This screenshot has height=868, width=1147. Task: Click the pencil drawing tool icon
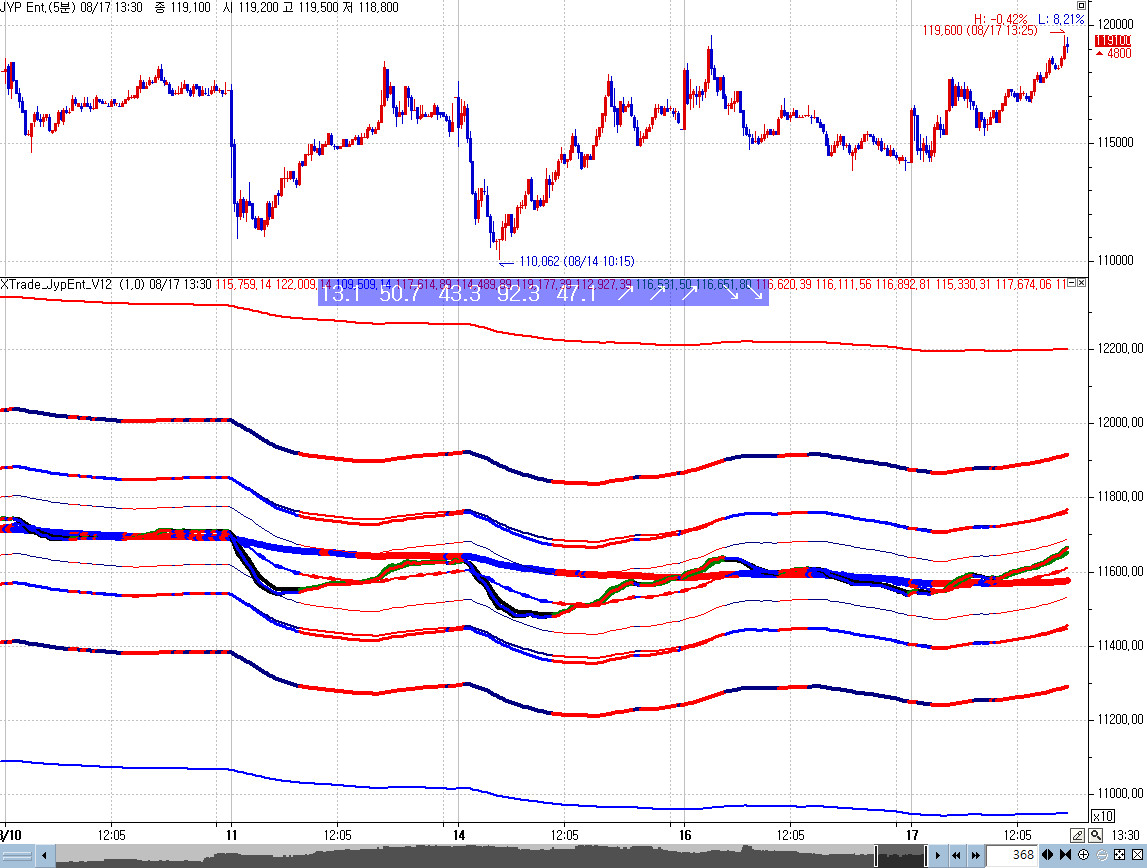pyautogui.click(x=1077, y=835)
